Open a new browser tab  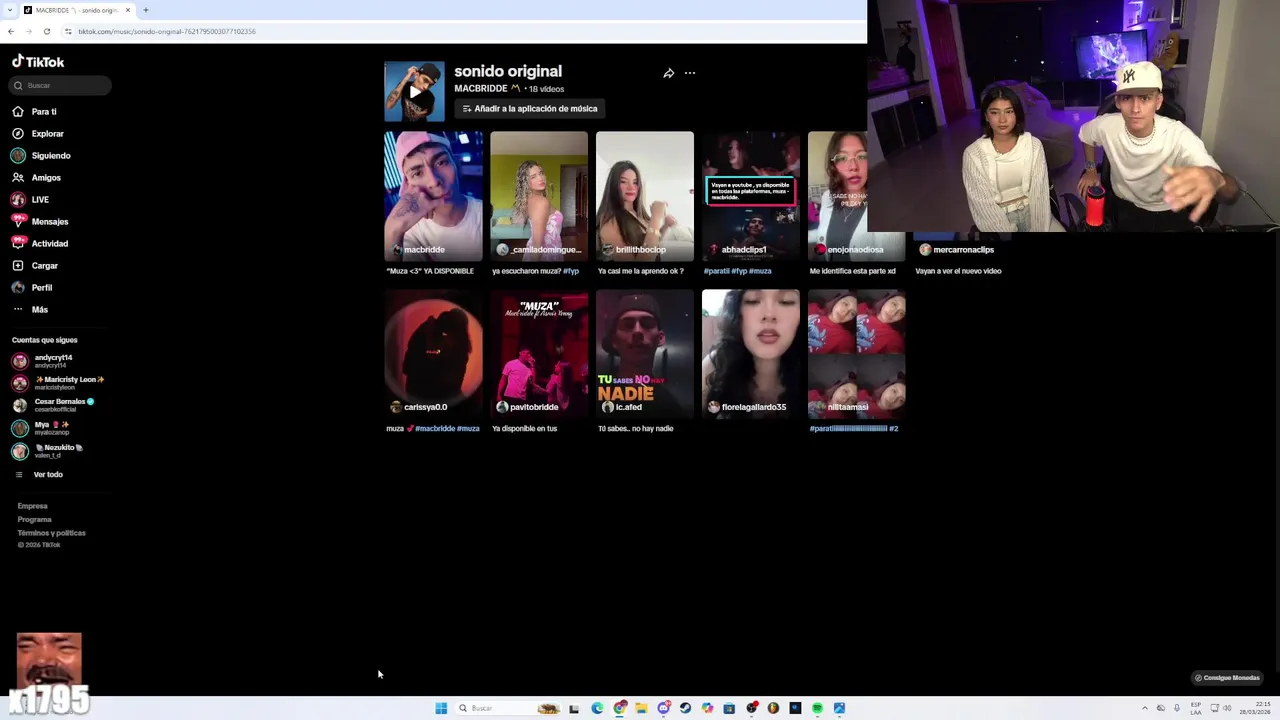click(146, 10)
